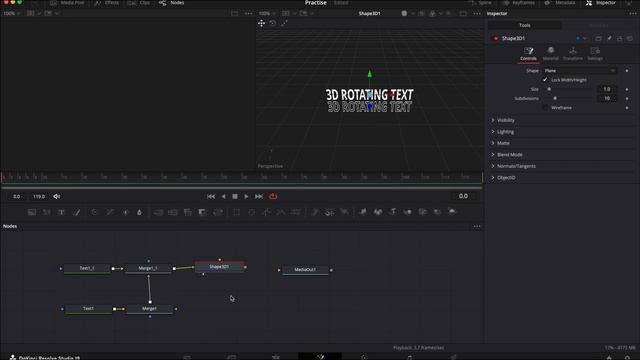Add a Fast Noise node from the toolbar

click(x=47, y=212)
